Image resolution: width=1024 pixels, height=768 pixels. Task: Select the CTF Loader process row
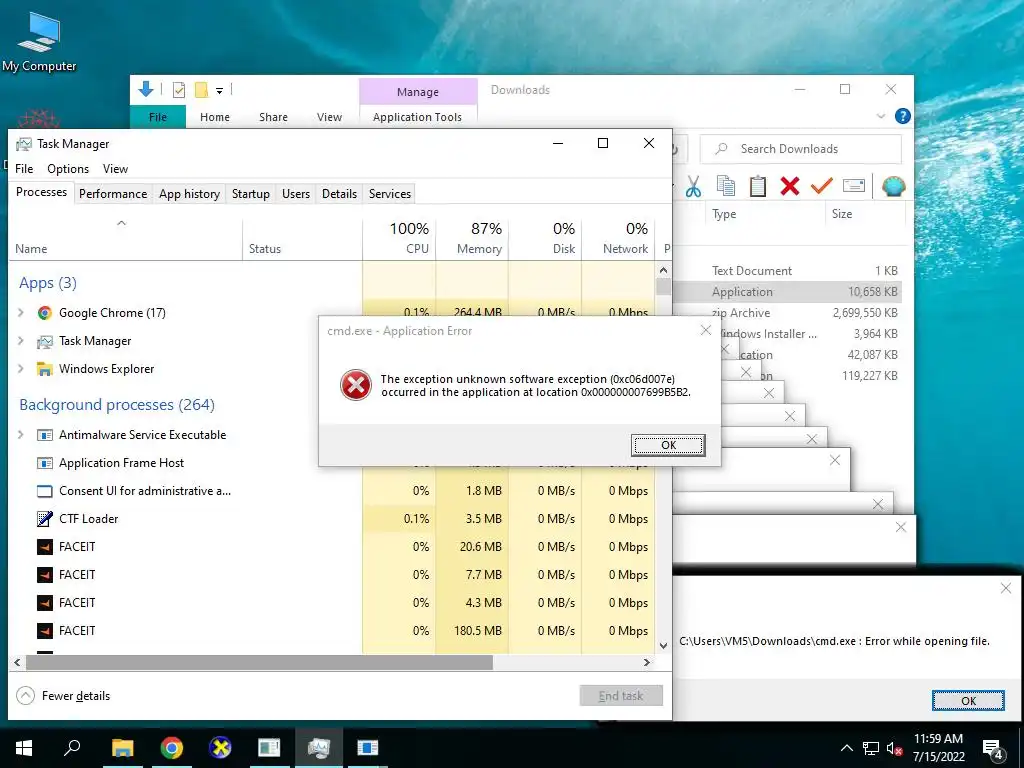coord(332,519)
